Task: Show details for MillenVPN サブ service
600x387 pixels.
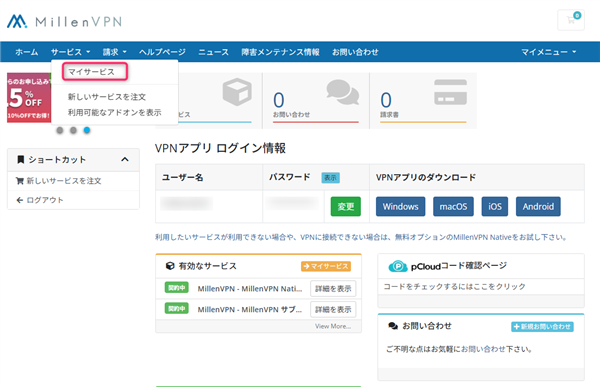Action: [x=333, y=309]
